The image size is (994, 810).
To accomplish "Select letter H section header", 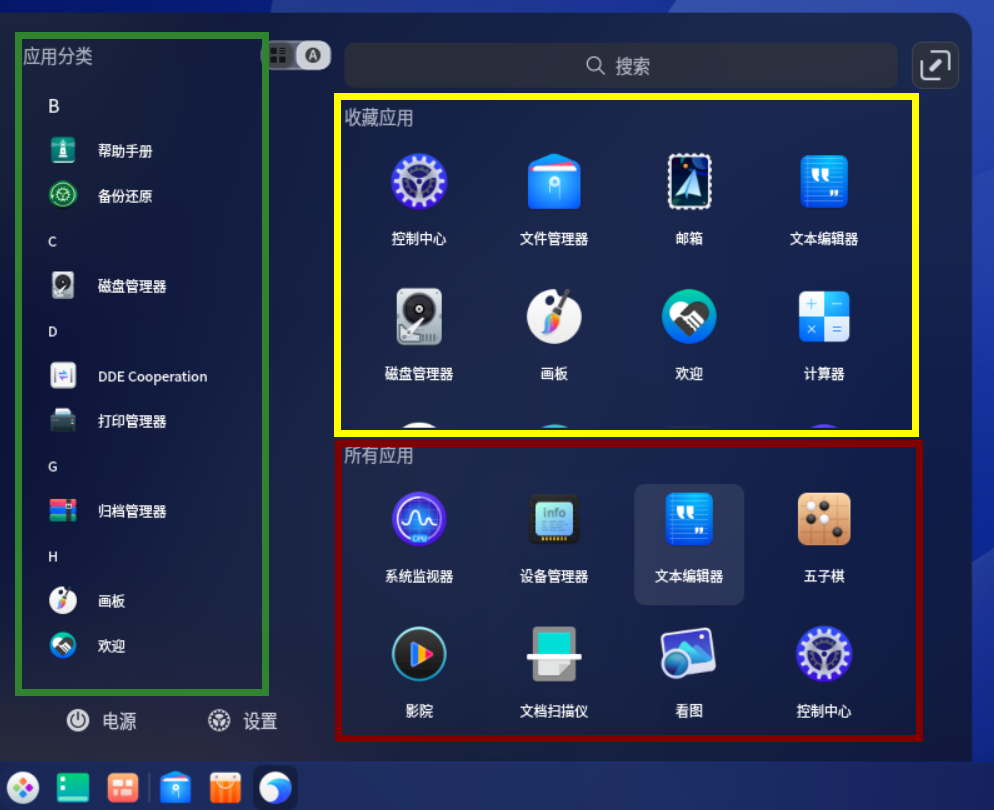I will point(53,556).
